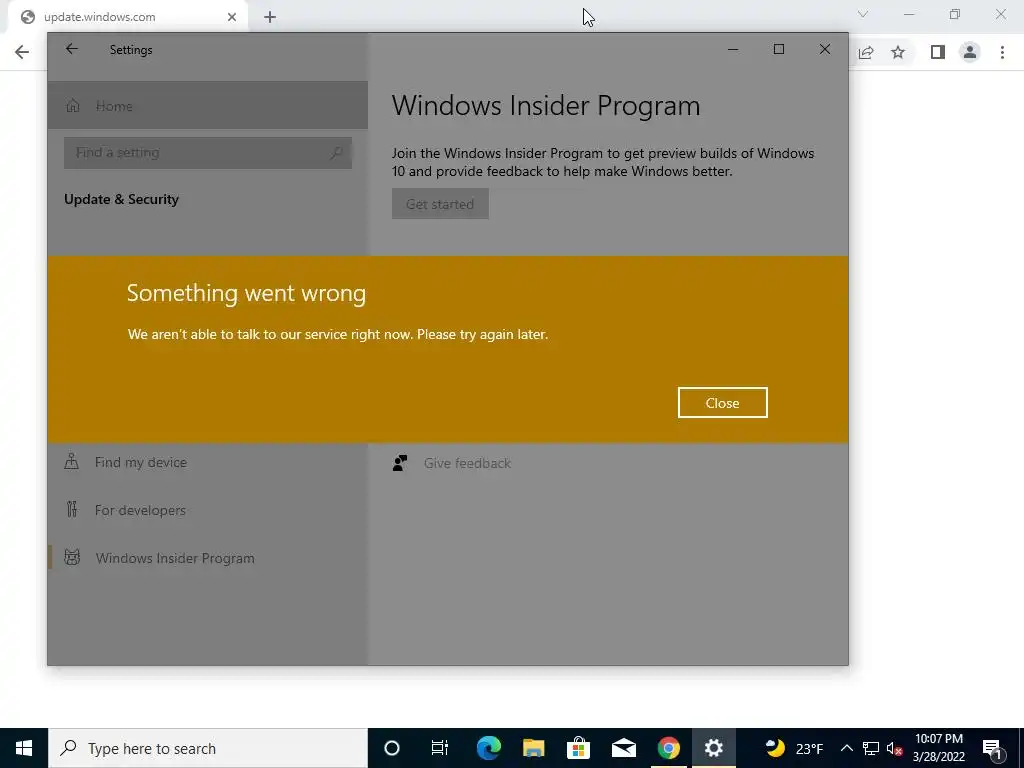
Task: Click the Update & Security heading
Action: (121, 200)
